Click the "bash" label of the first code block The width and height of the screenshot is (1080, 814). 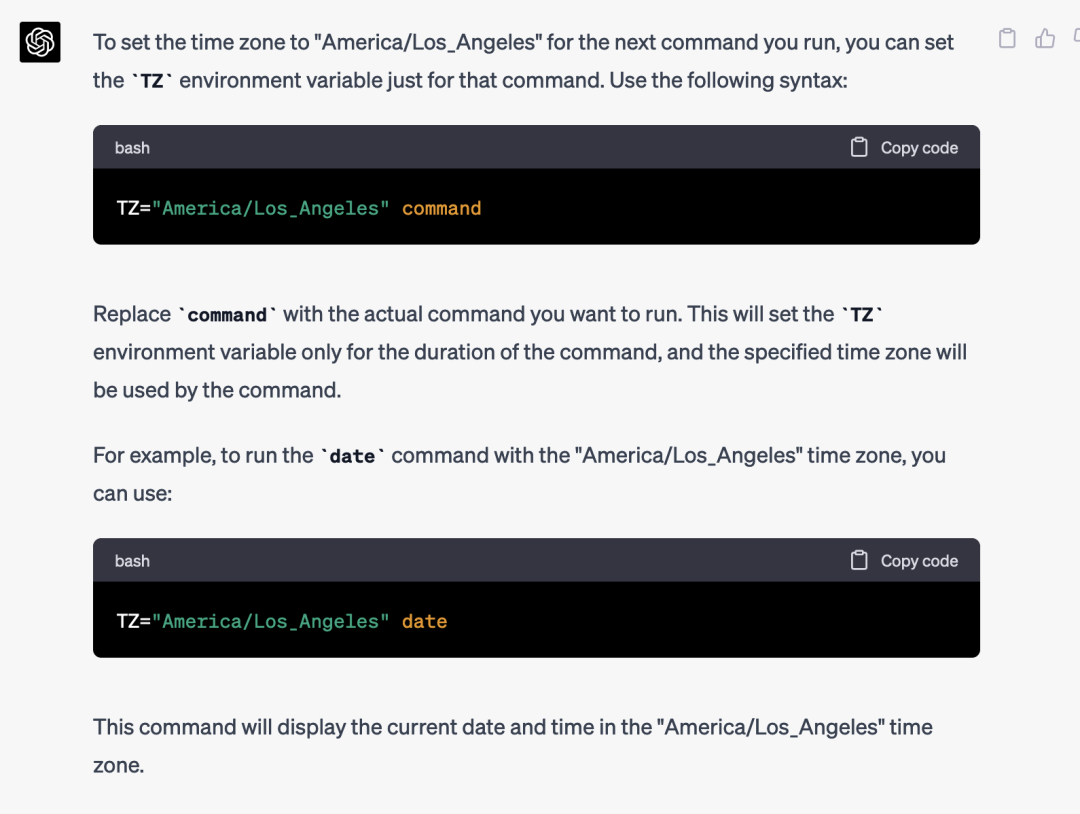click(x=132, y=148)
